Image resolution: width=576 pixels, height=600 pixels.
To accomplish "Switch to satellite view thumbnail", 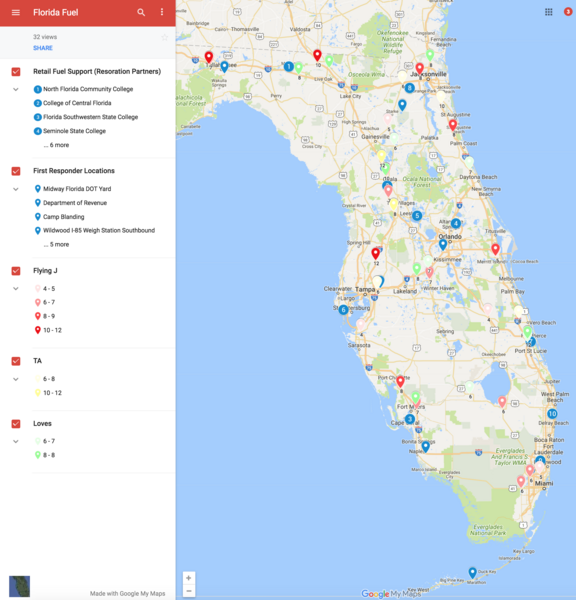I will (20, 586).
